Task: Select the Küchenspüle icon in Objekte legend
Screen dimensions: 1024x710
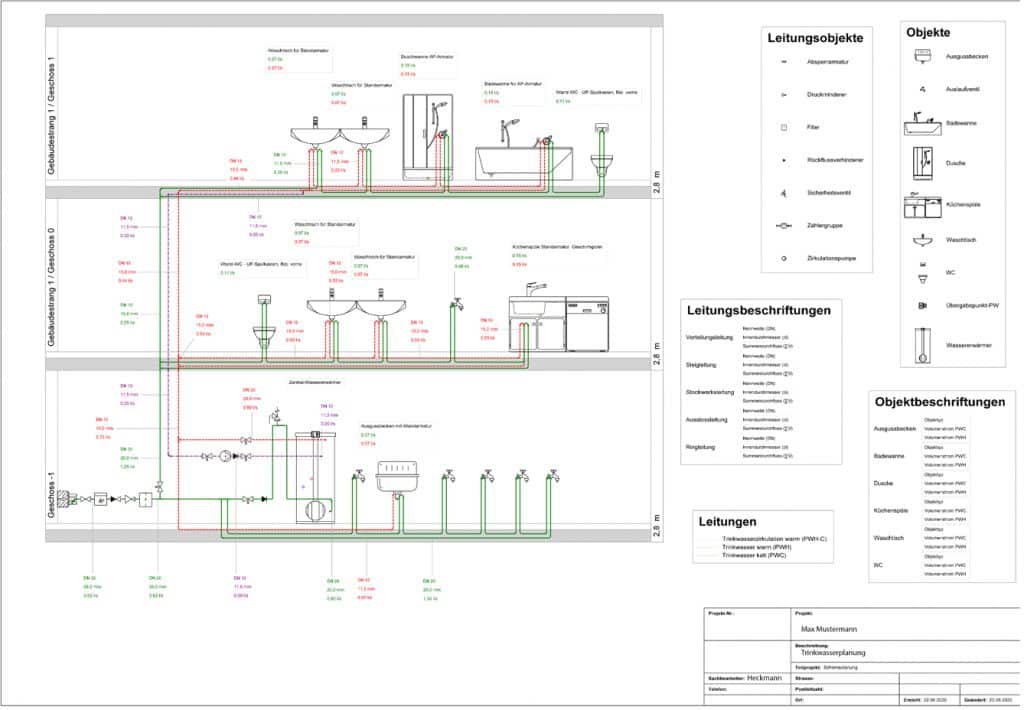Action: tap(923, 205)
